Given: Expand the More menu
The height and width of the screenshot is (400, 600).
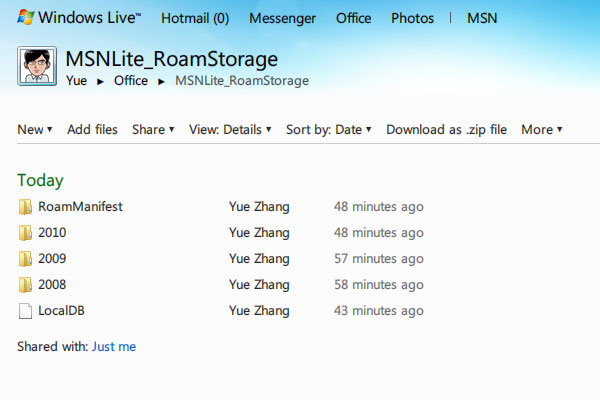Looking at the screenshot, I should coord(541,129).
